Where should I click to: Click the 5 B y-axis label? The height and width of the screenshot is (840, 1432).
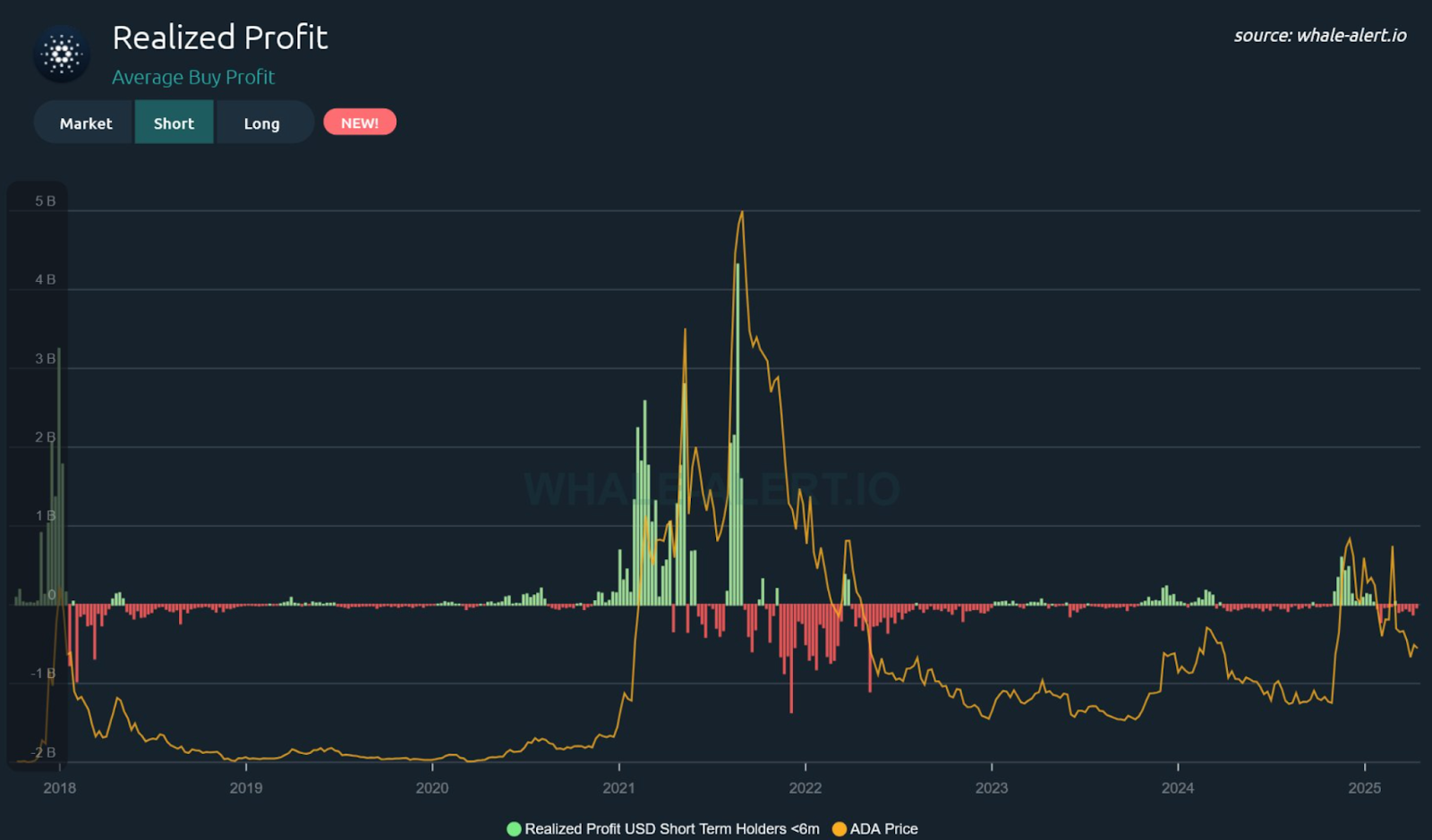(x=46, y=201)
